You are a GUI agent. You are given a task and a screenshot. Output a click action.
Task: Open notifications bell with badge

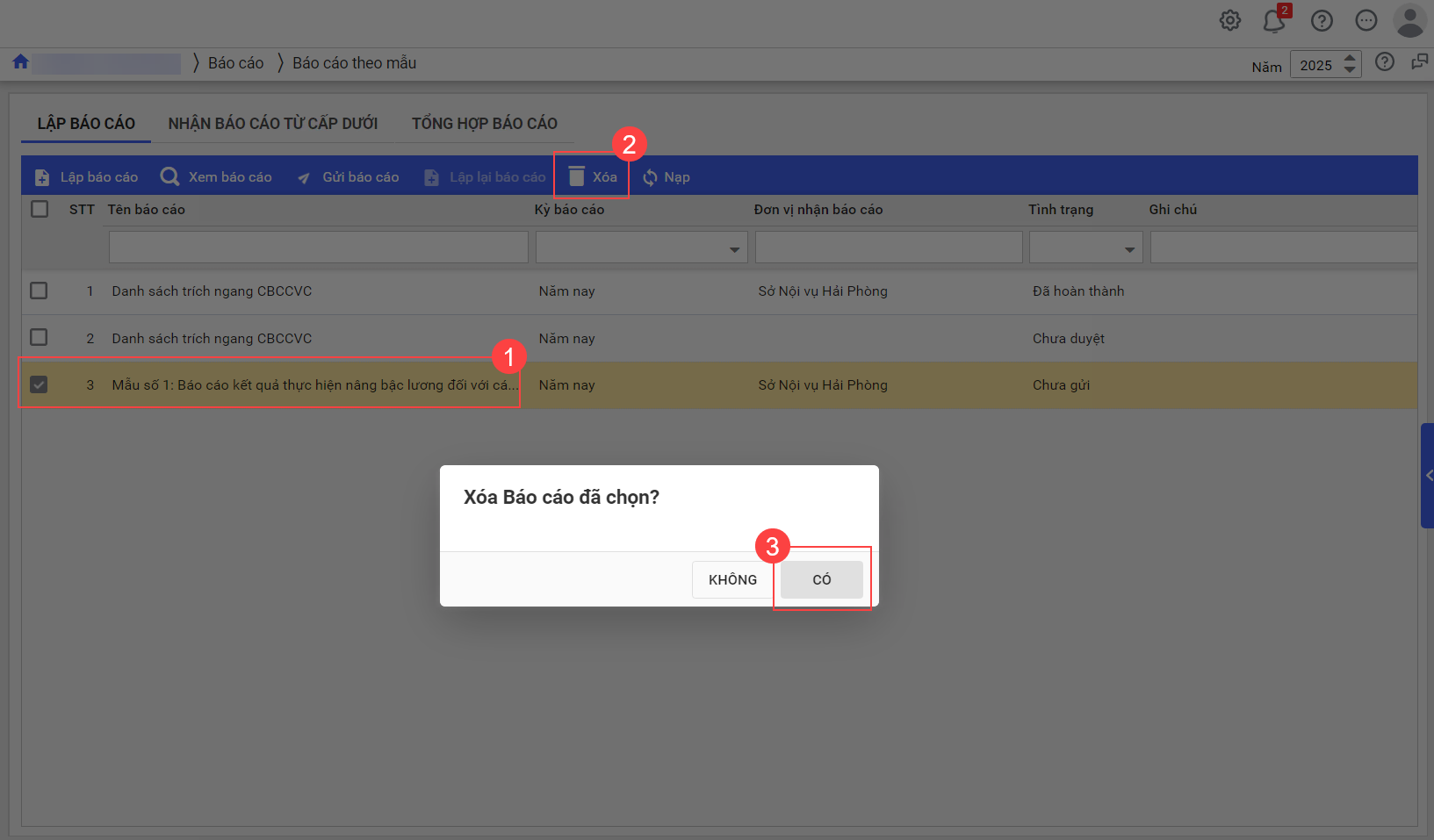(x=1275, y=19)
